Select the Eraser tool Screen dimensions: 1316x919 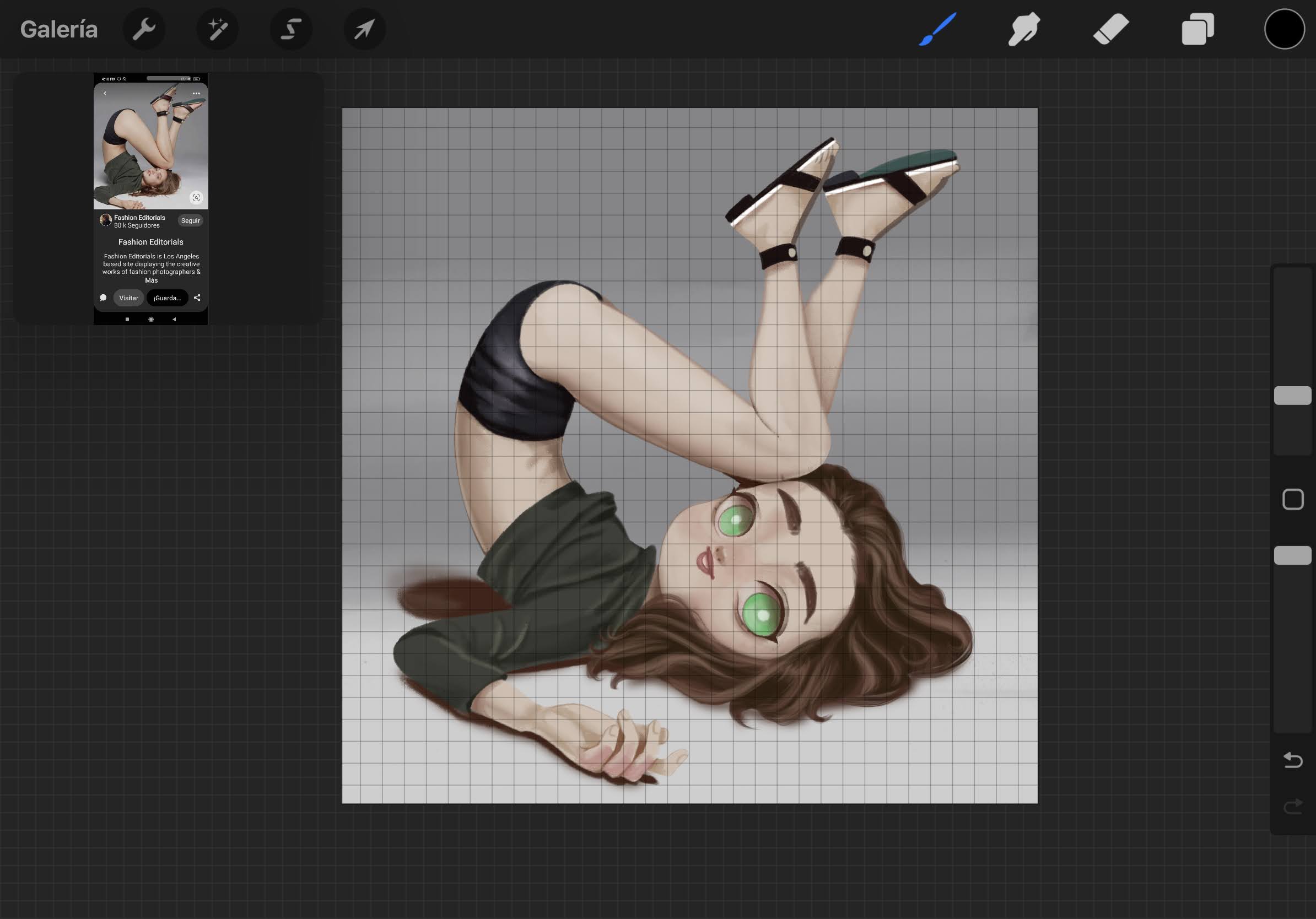(1111, 29)
